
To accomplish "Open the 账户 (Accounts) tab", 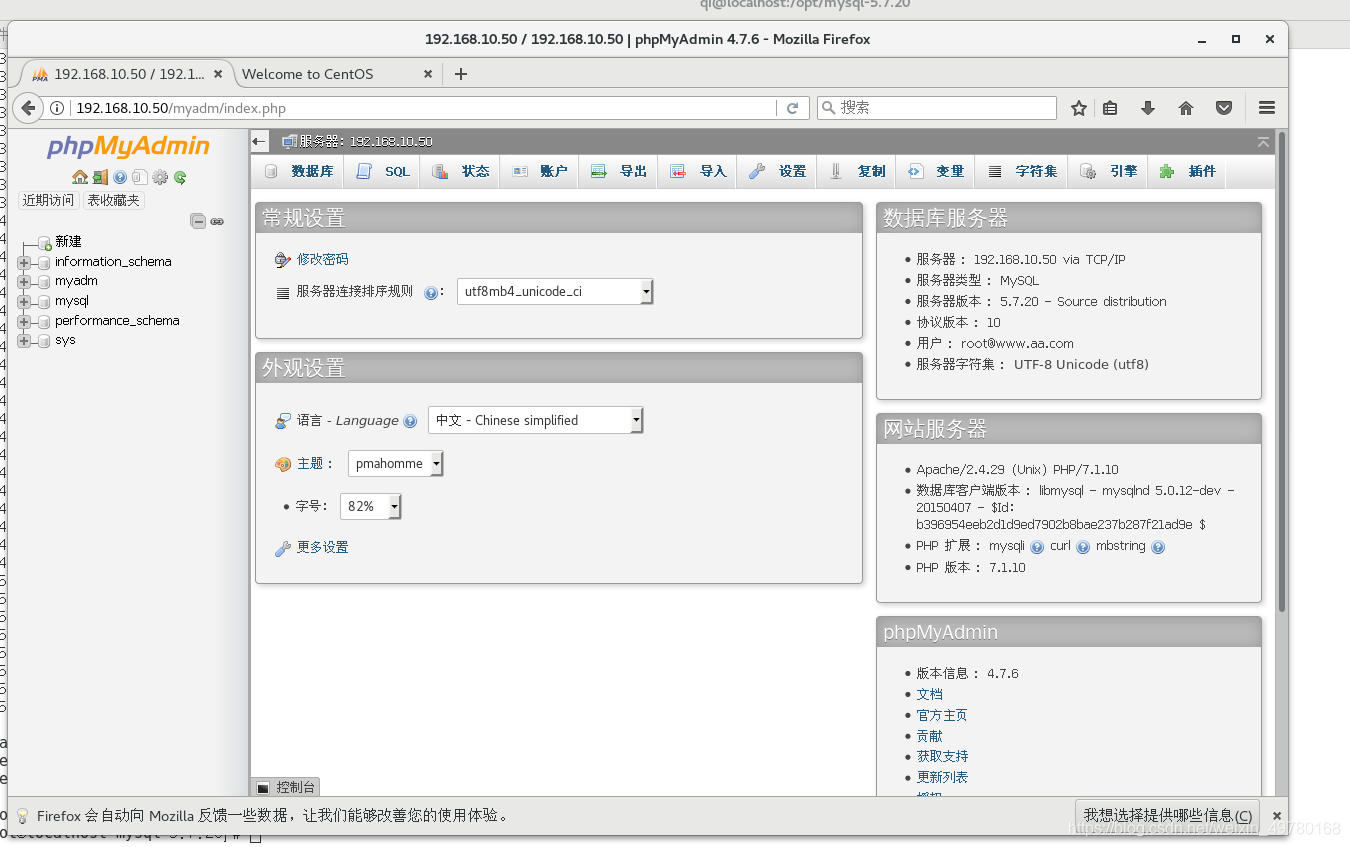I will [x=540, y=172].
